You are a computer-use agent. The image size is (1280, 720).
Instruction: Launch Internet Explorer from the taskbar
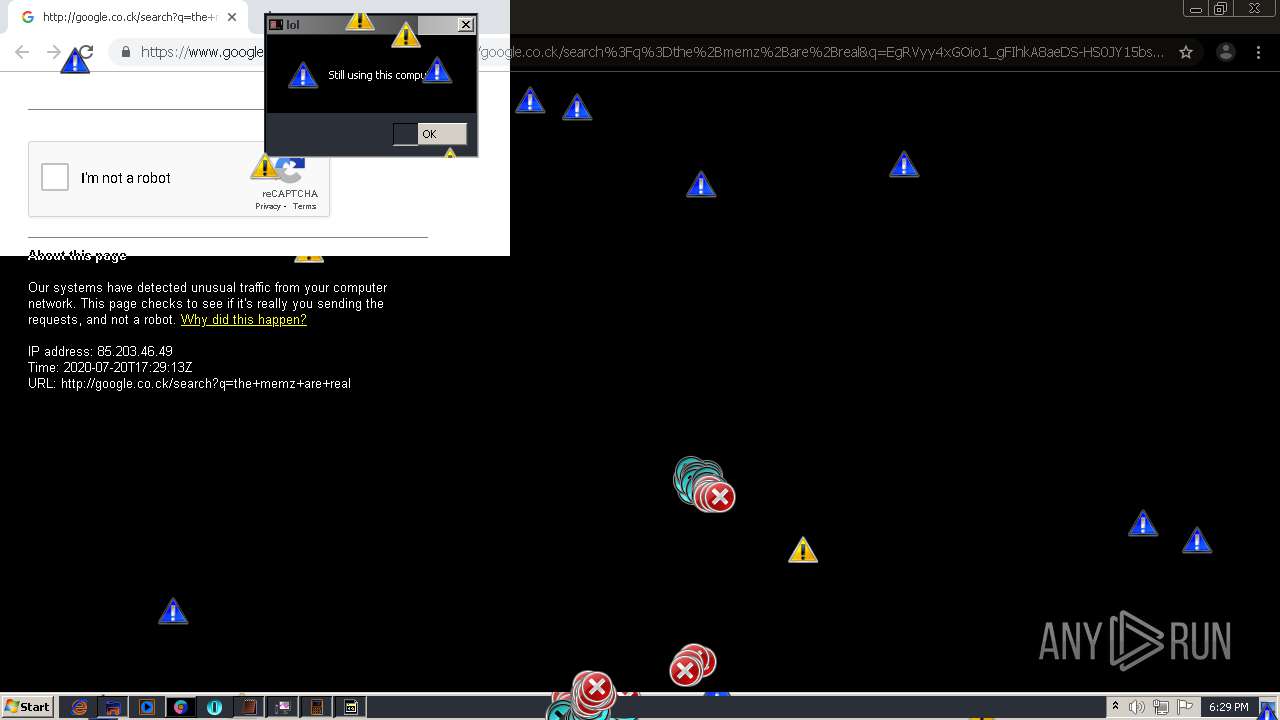click(x=79, y=707)
